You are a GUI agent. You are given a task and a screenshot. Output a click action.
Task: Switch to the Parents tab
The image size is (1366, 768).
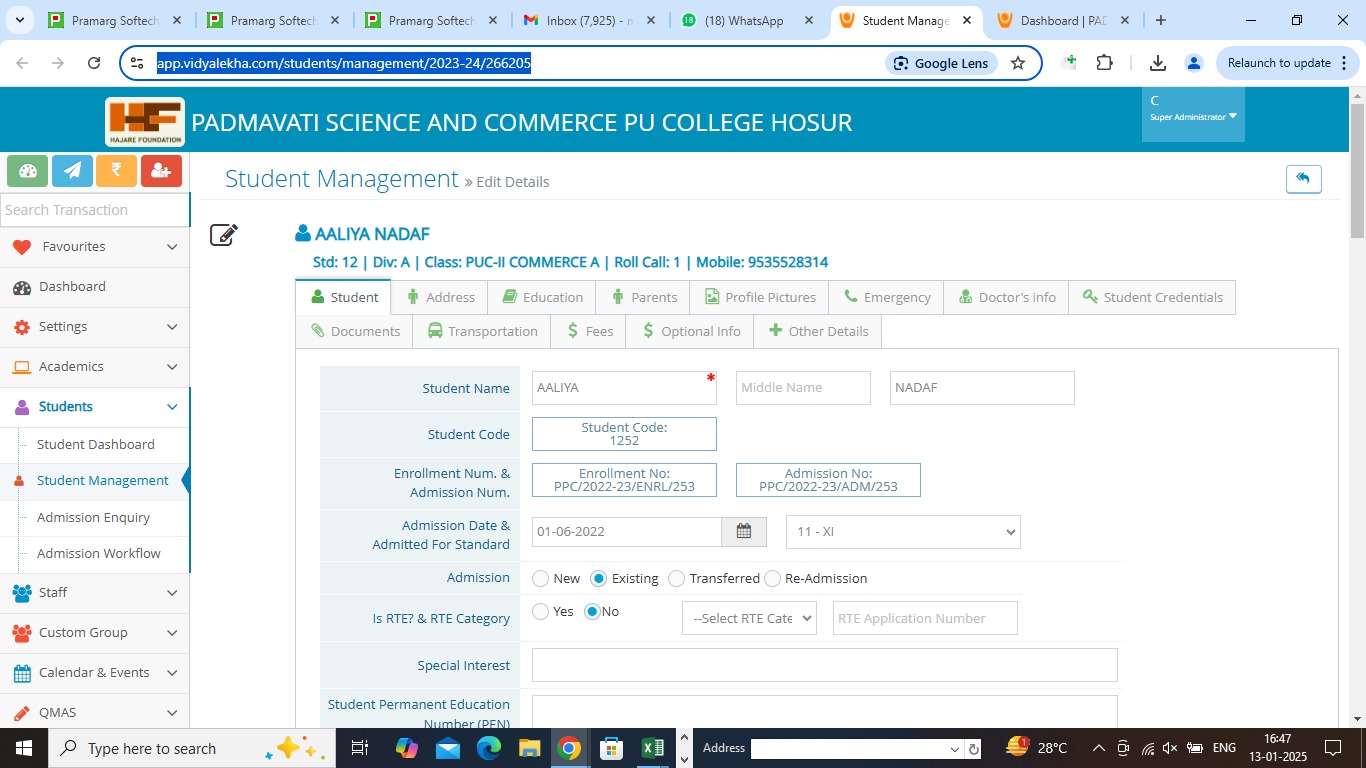pos(644,297)
